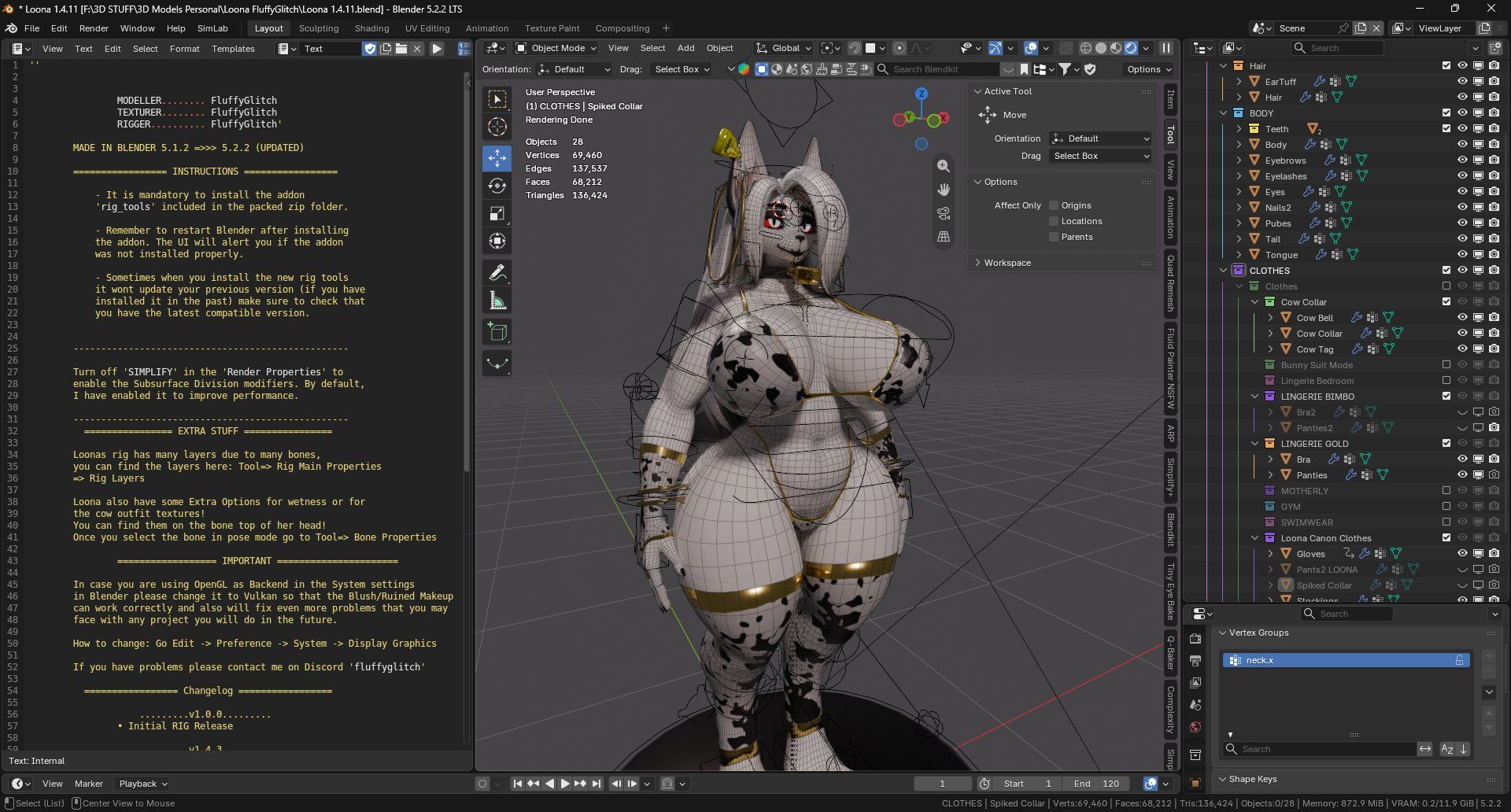Hide Cow Bell with its eye icon
This screenshot has height=812, width=1511.
point(1462,318)
